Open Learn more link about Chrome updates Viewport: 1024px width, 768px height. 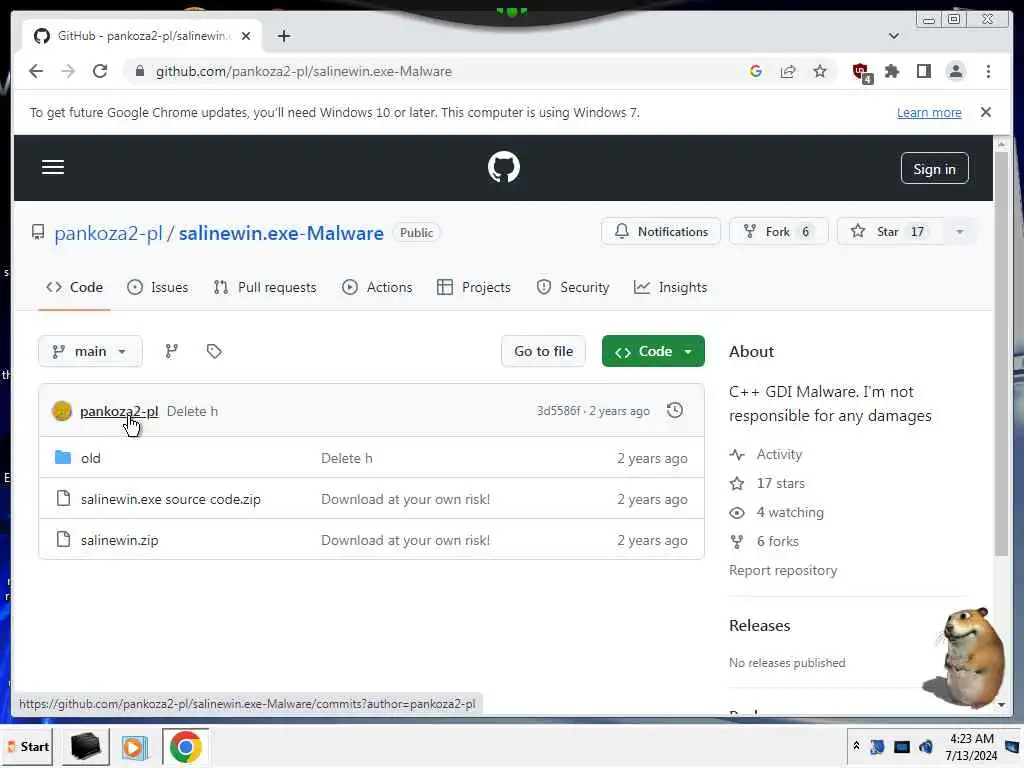coord(929,112)
